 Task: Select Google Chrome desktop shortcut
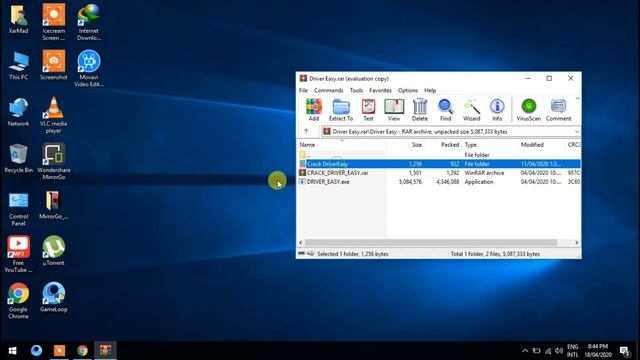[18, 300]
